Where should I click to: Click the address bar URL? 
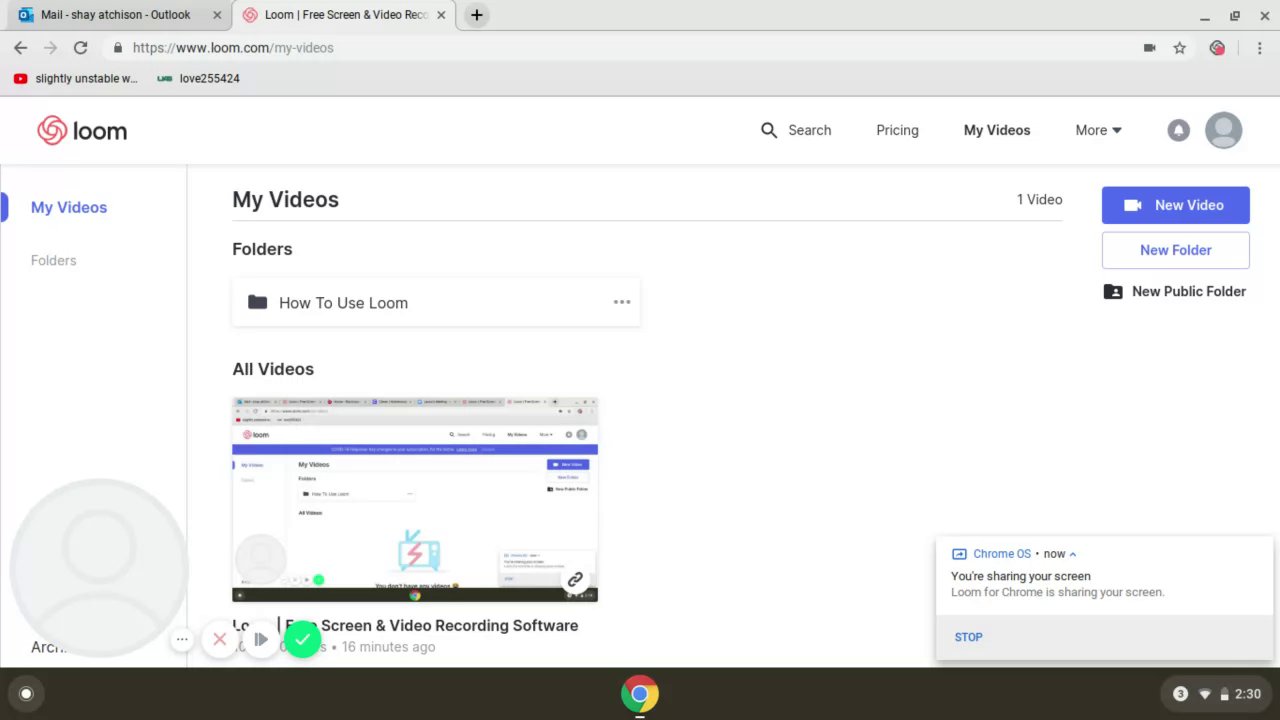pos(233,48)
